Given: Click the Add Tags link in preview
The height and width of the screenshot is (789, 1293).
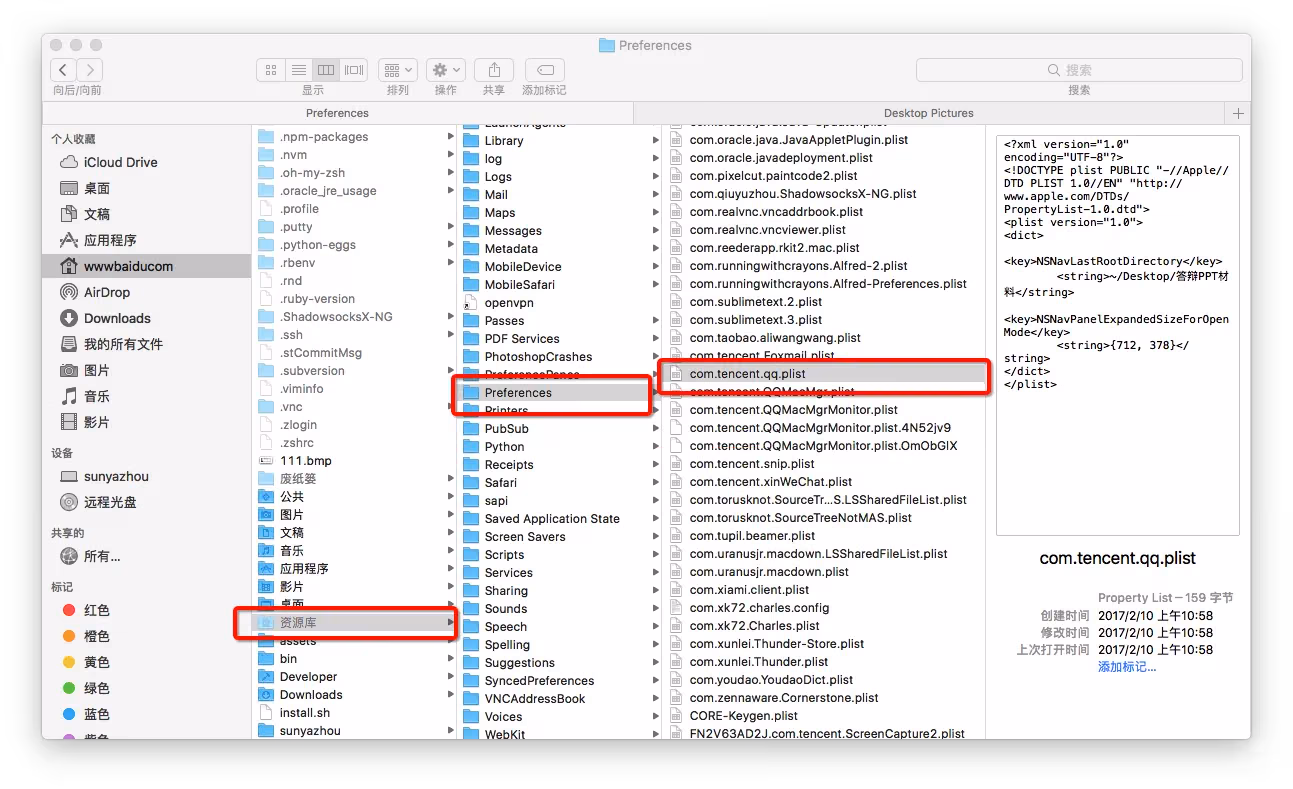Looking at the screenshot, I should pyautogui.click(x=1126, y=667).
